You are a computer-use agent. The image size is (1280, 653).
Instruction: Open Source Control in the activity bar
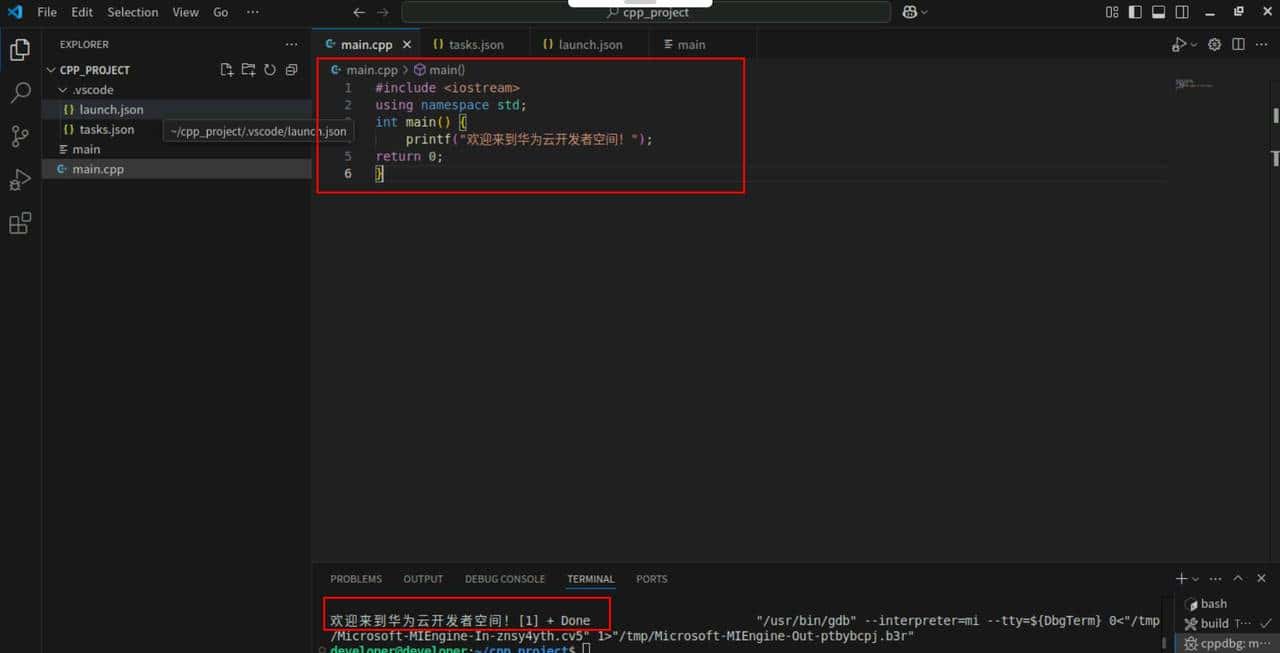click(x=20, y=135)
